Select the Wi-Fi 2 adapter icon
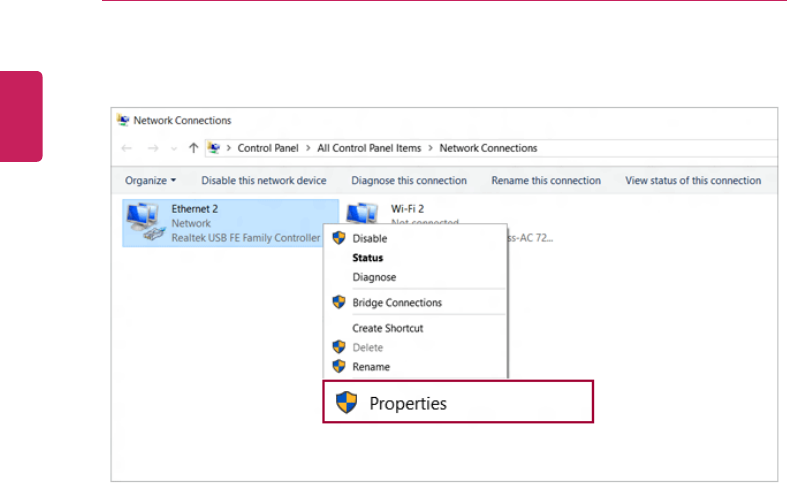The width and height of the screenshot is (790, 504). [363, 213]
